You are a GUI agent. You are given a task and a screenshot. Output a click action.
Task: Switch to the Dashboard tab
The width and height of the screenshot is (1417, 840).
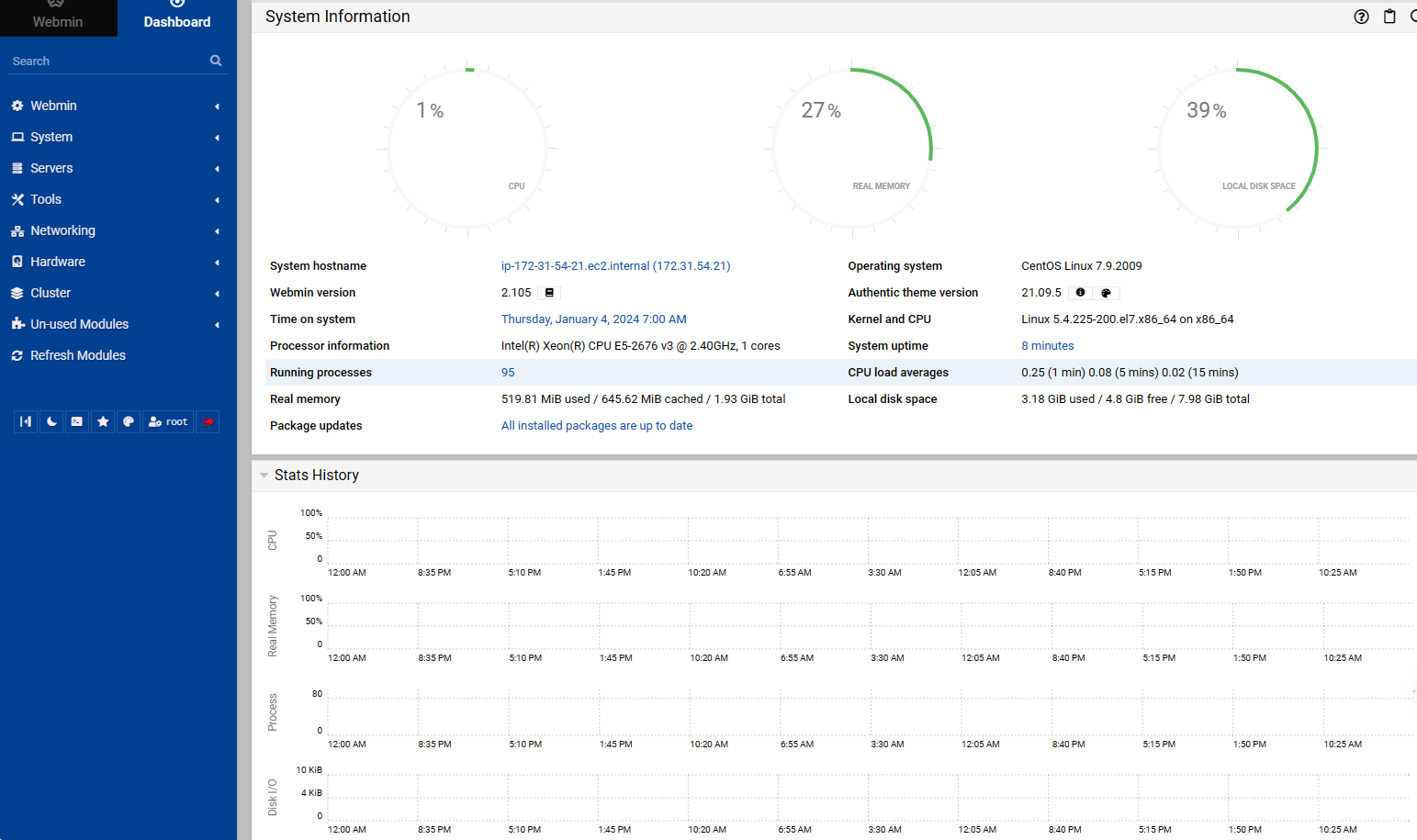tap(177, 18)
